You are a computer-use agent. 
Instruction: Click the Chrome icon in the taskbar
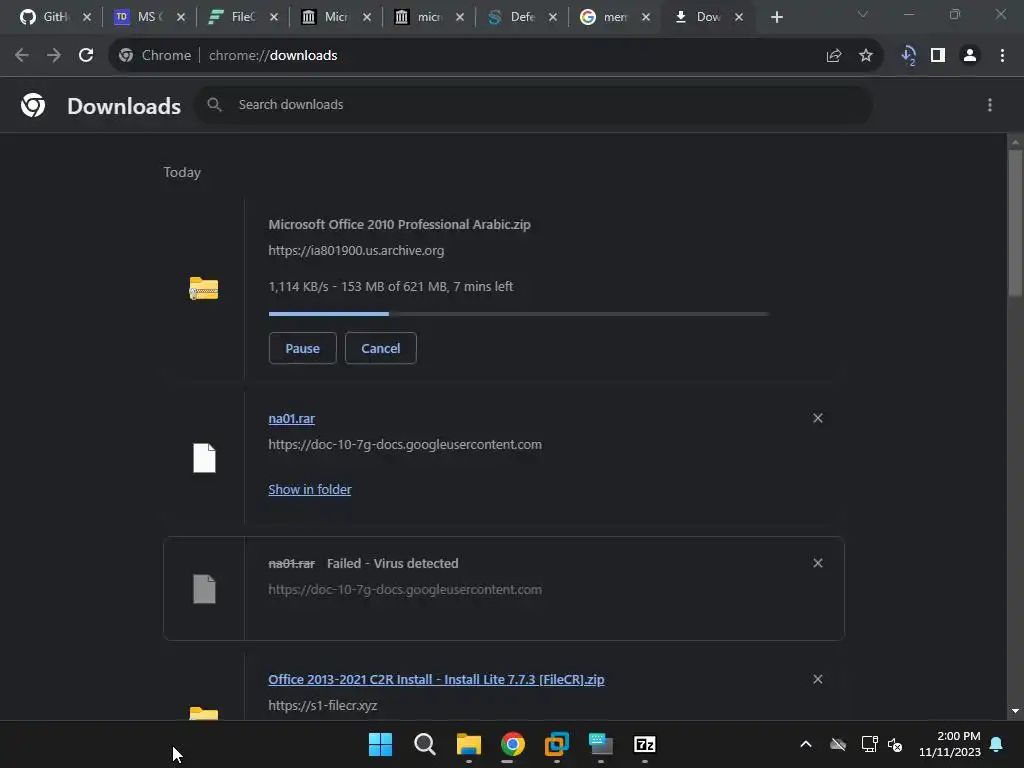(x=513, y=744)
